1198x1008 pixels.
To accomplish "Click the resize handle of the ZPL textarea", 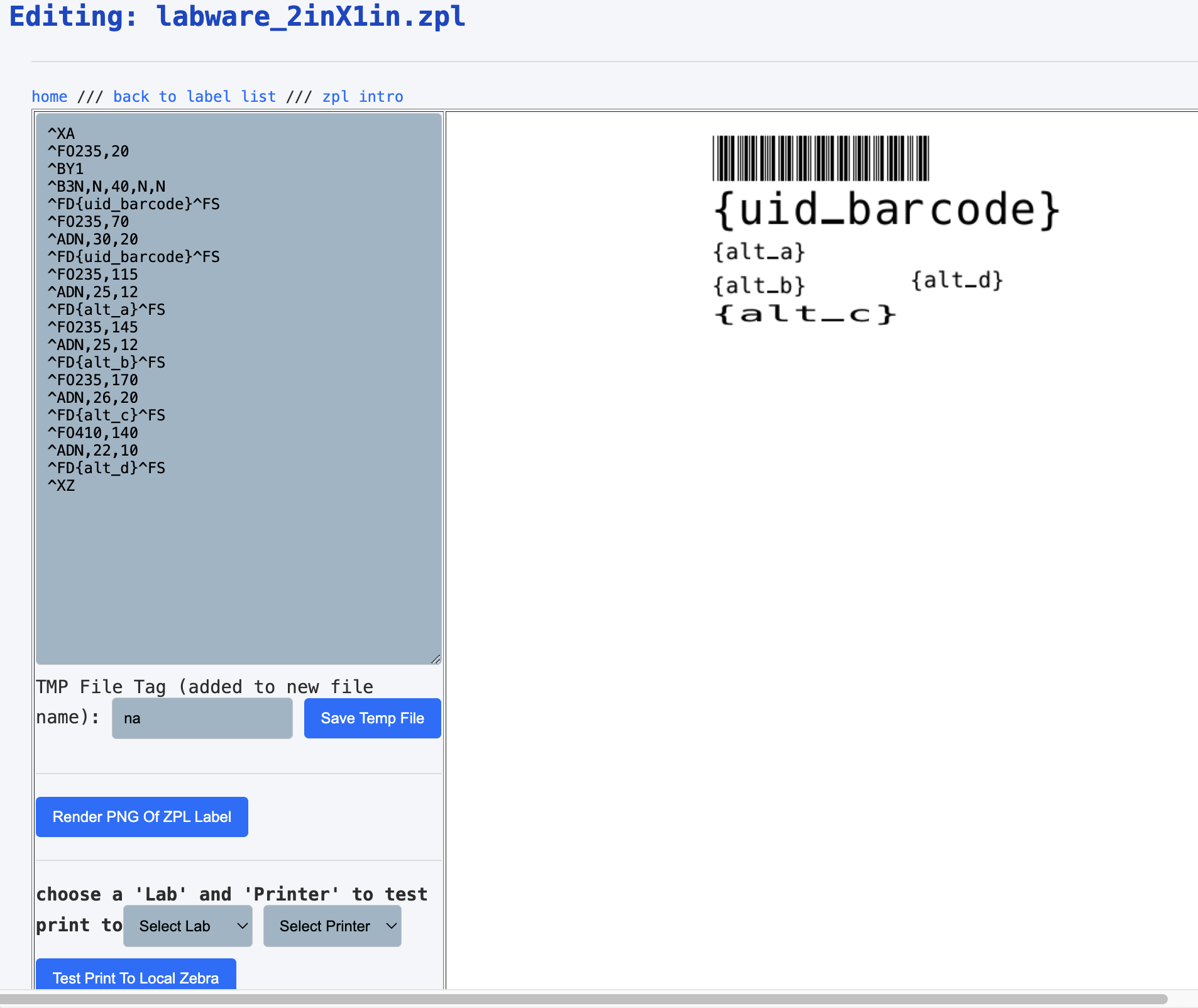I will click(436, 659).
